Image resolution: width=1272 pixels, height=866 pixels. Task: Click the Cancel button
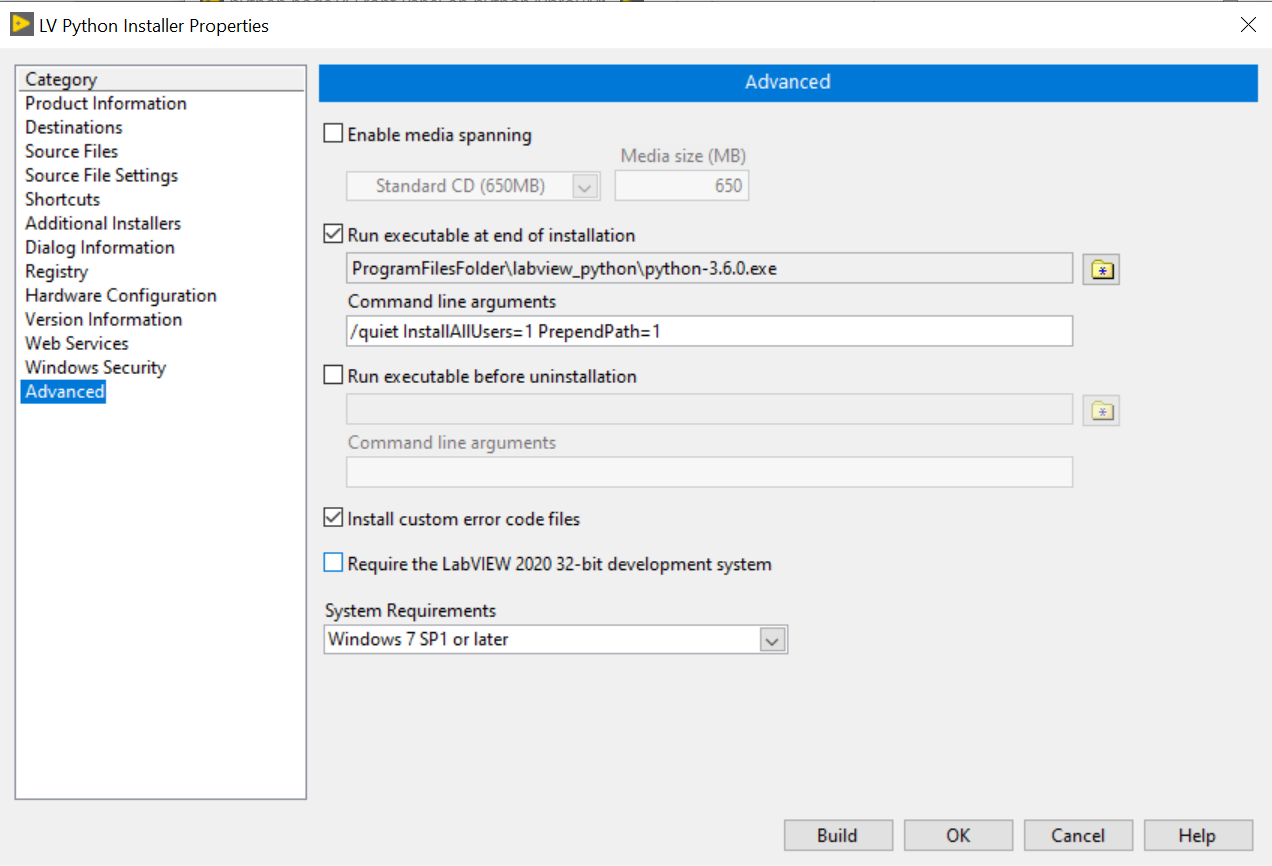[x=1078, y=836]
